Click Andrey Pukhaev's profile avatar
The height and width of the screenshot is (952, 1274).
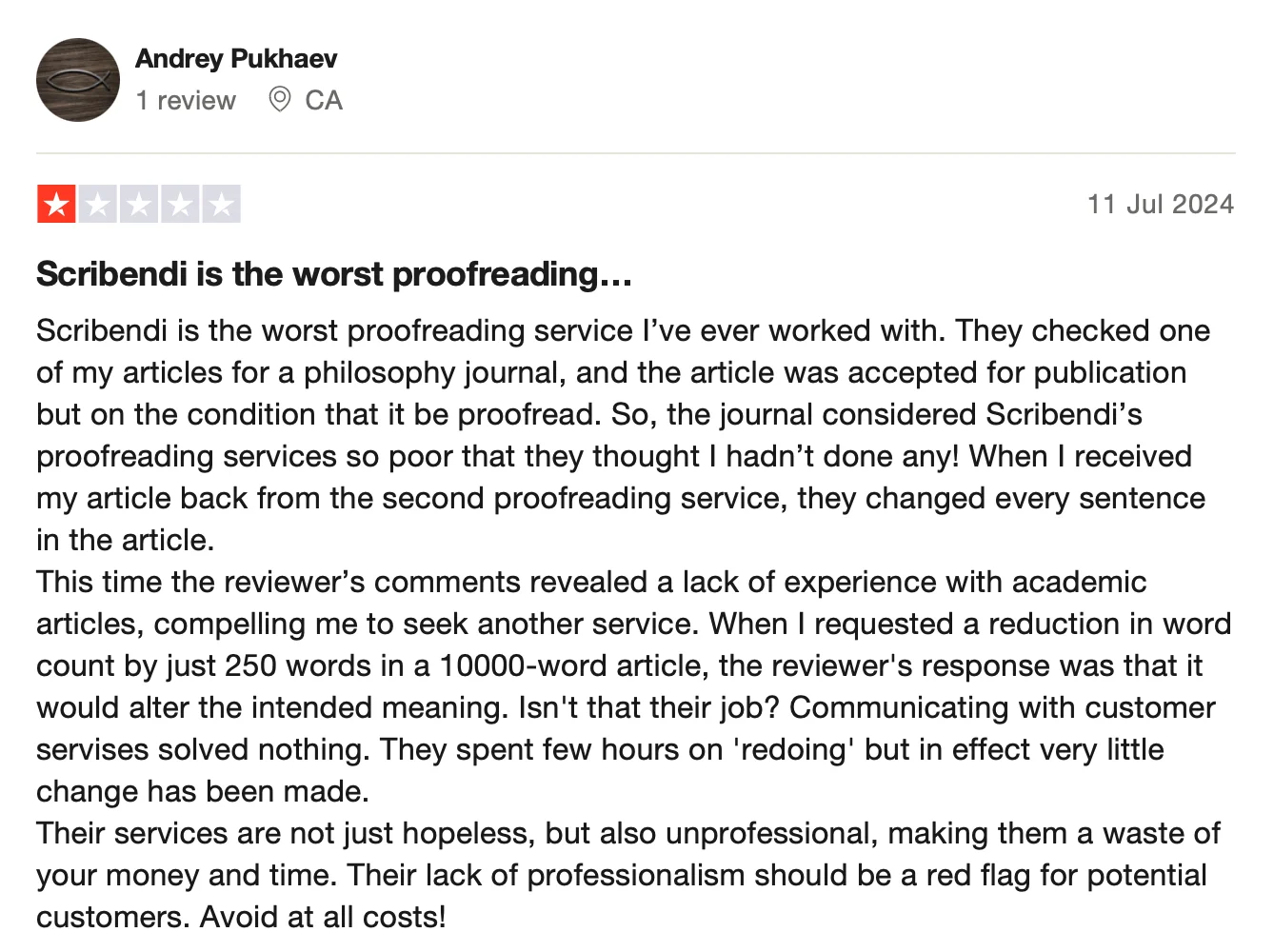pyautogui.click(x=78, y=80)
